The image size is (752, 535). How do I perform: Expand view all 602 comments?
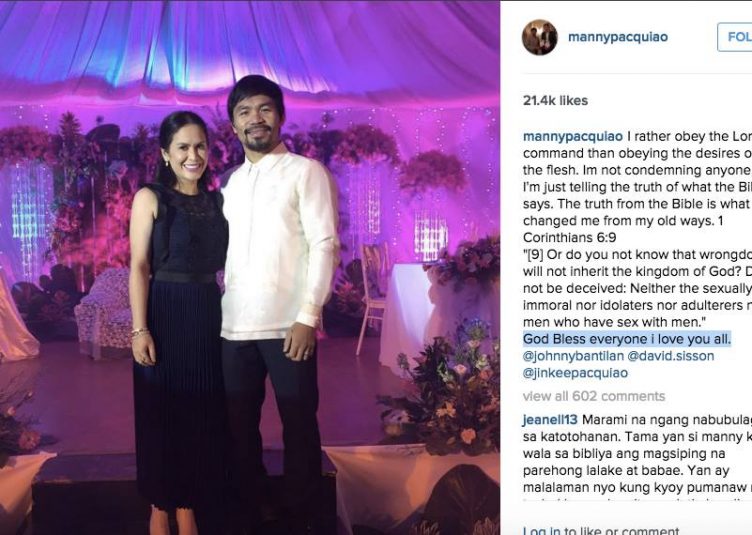594,396
